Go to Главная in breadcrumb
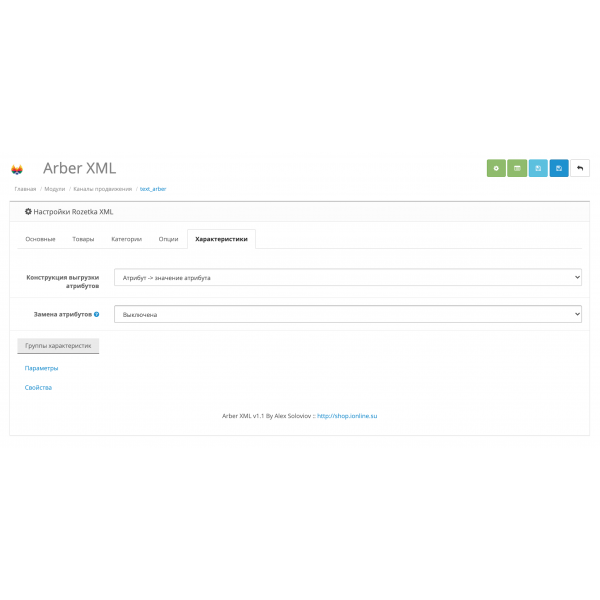 pos(25,189)
